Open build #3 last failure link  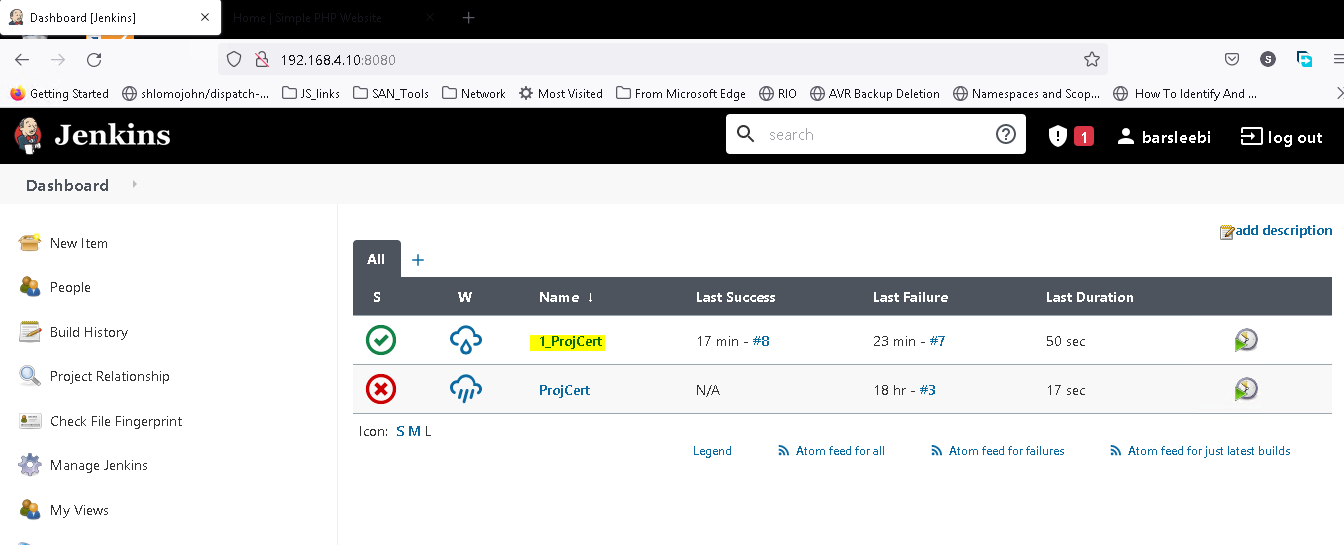(928, 390)
